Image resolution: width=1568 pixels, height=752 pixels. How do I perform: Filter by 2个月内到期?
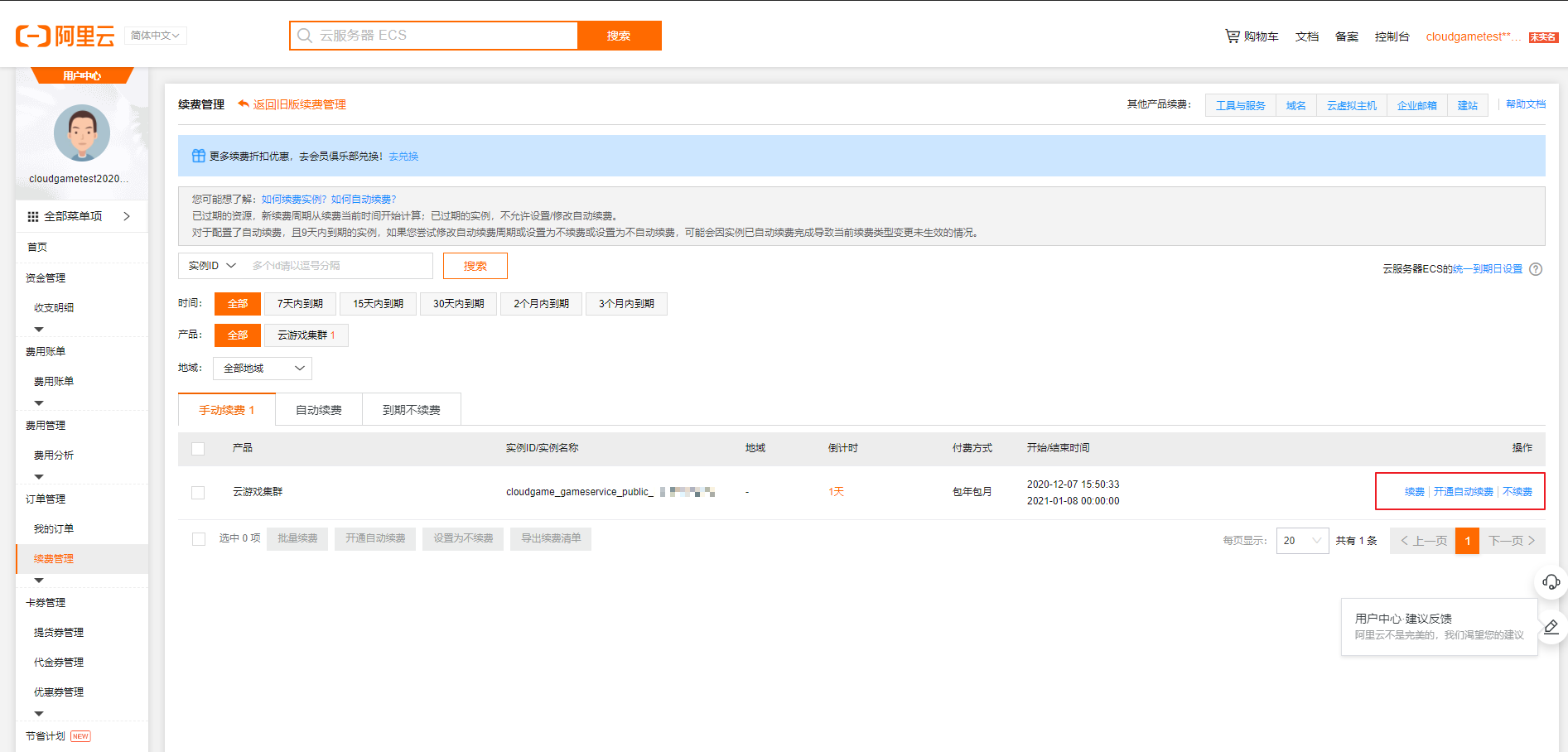pyautogui.click(x=541, y=304)
